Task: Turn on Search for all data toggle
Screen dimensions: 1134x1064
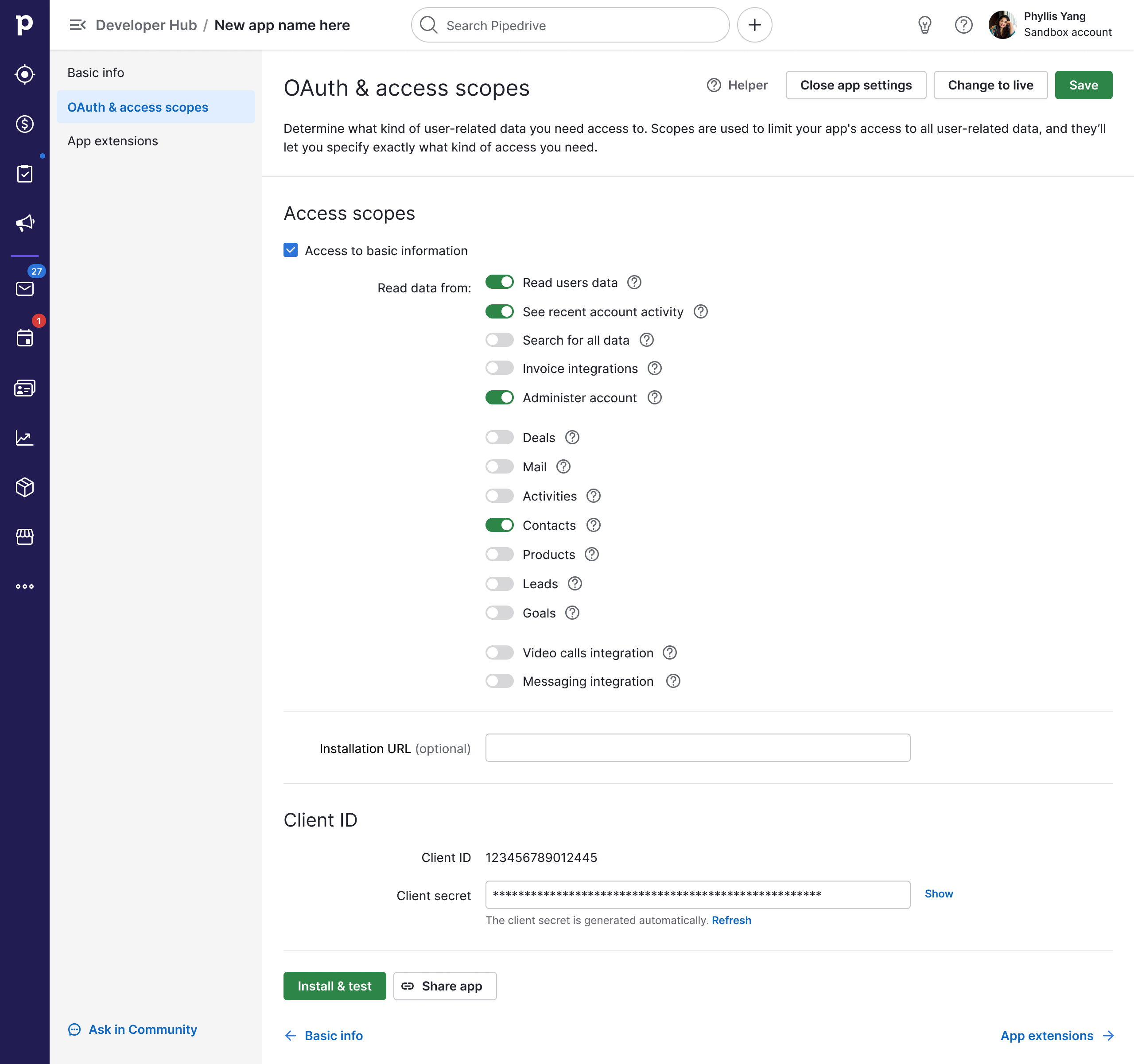Action: tap(499, 340)
